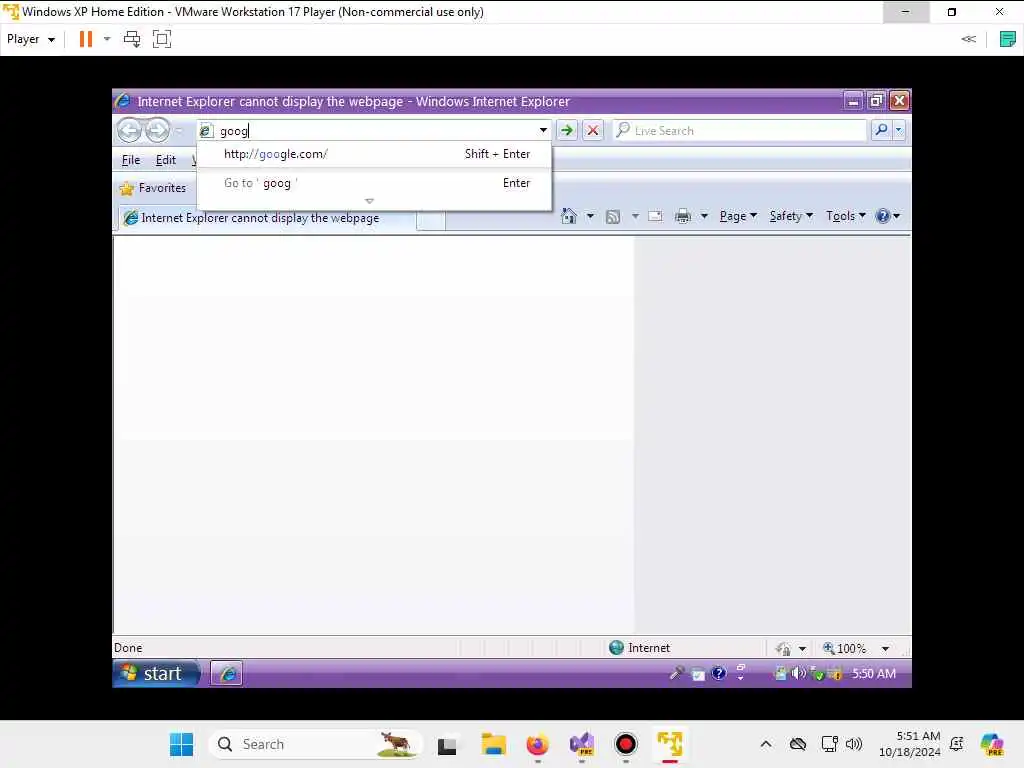Click Internet Explorer button in XP taskbar
This screenshot has height=768, width=1024.
tap(227, 673)
